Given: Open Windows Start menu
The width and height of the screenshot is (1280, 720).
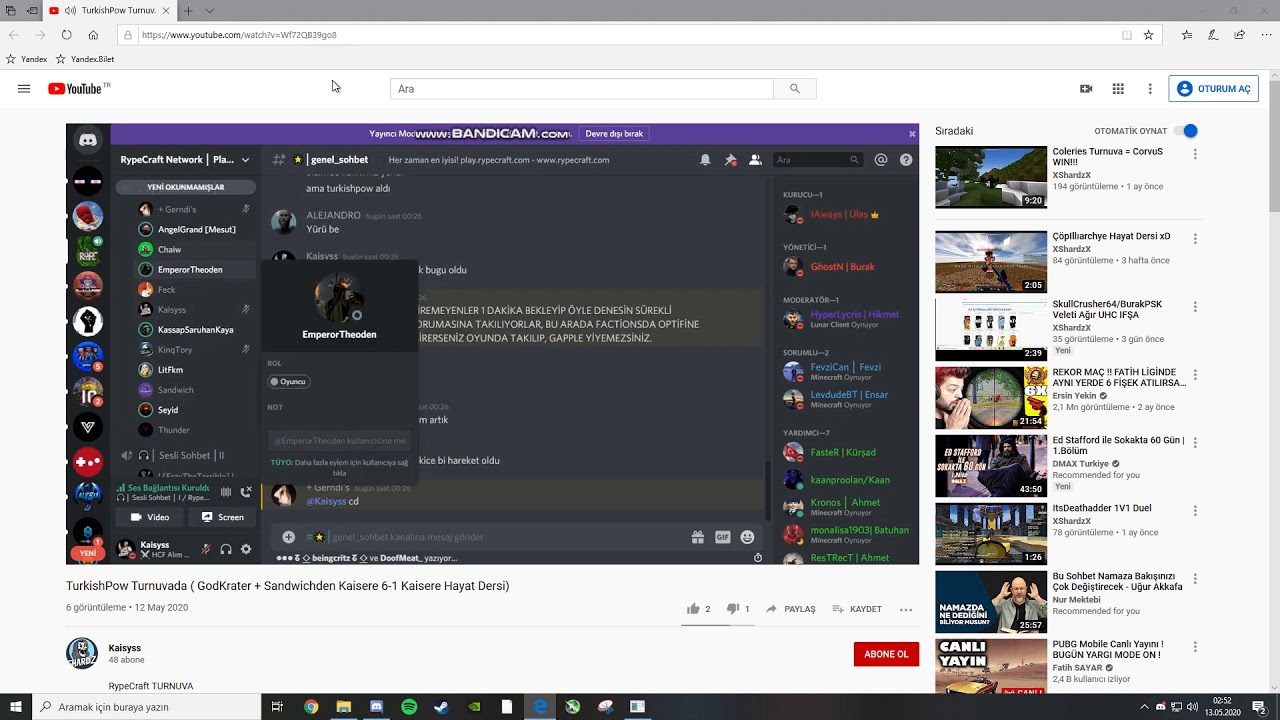Looking at the screenshot, I should [15, 707].
